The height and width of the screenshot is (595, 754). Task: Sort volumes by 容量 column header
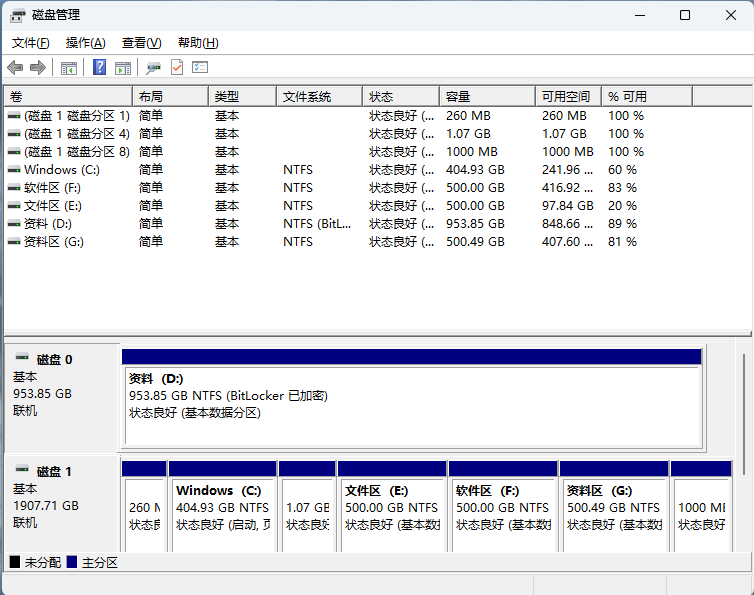486,96
